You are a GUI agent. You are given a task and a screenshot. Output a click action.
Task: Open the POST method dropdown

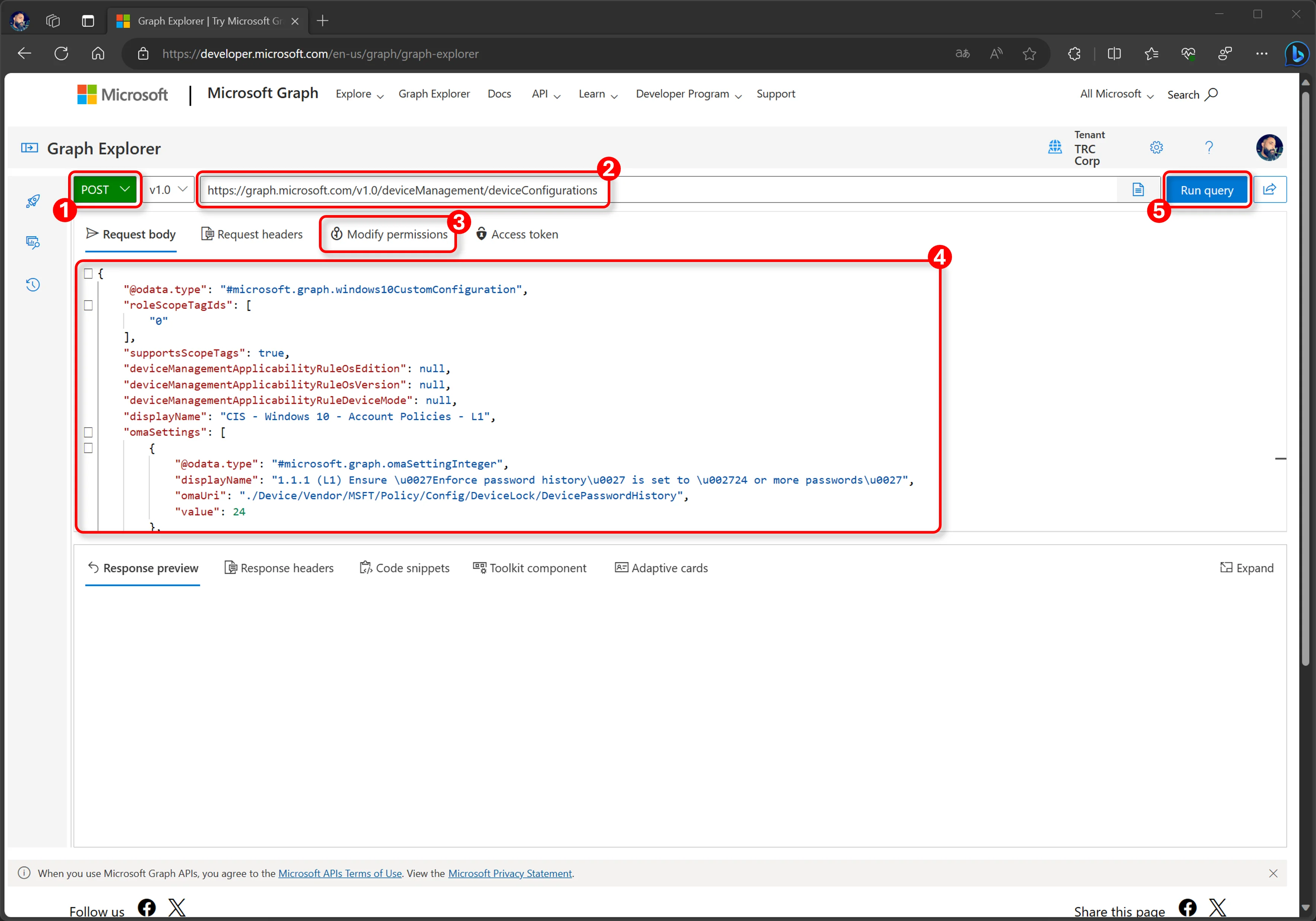pos(105,189)
